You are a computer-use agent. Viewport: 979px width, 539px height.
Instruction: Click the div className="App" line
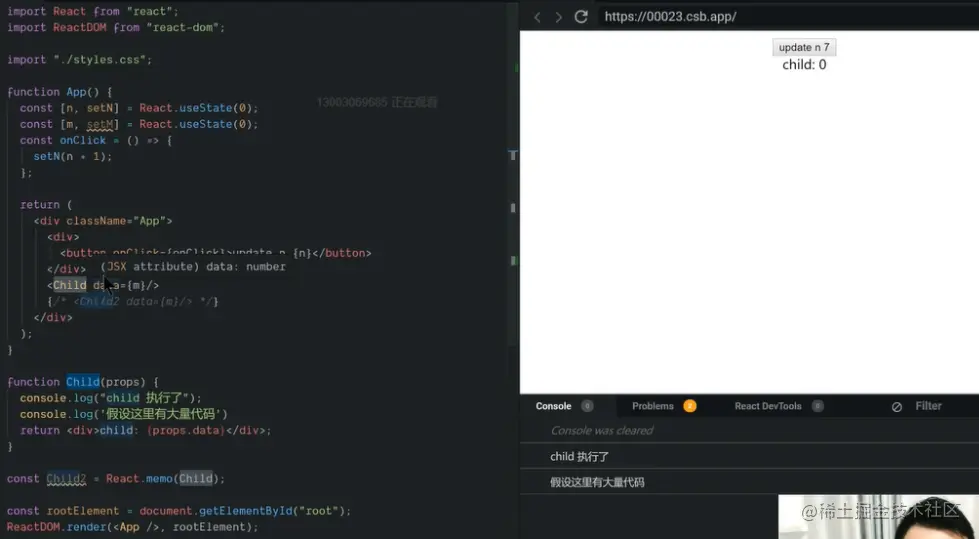[103, 221]
